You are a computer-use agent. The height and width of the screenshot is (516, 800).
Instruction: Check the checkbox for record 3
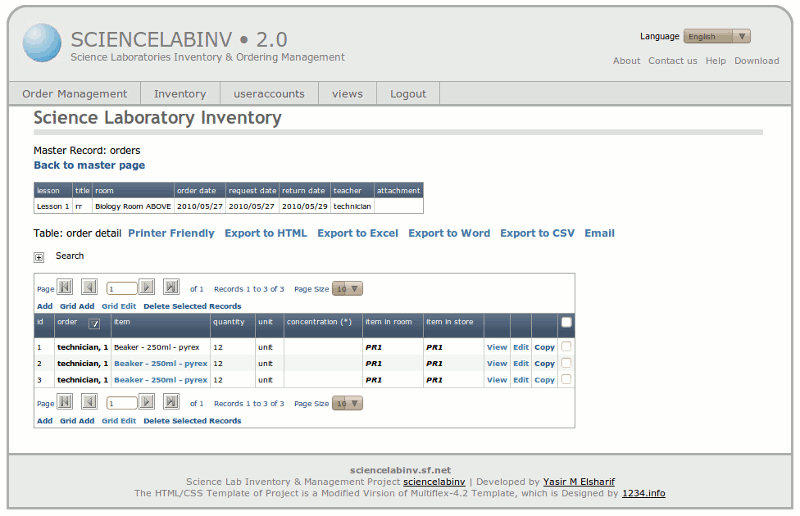coord(567,379)
